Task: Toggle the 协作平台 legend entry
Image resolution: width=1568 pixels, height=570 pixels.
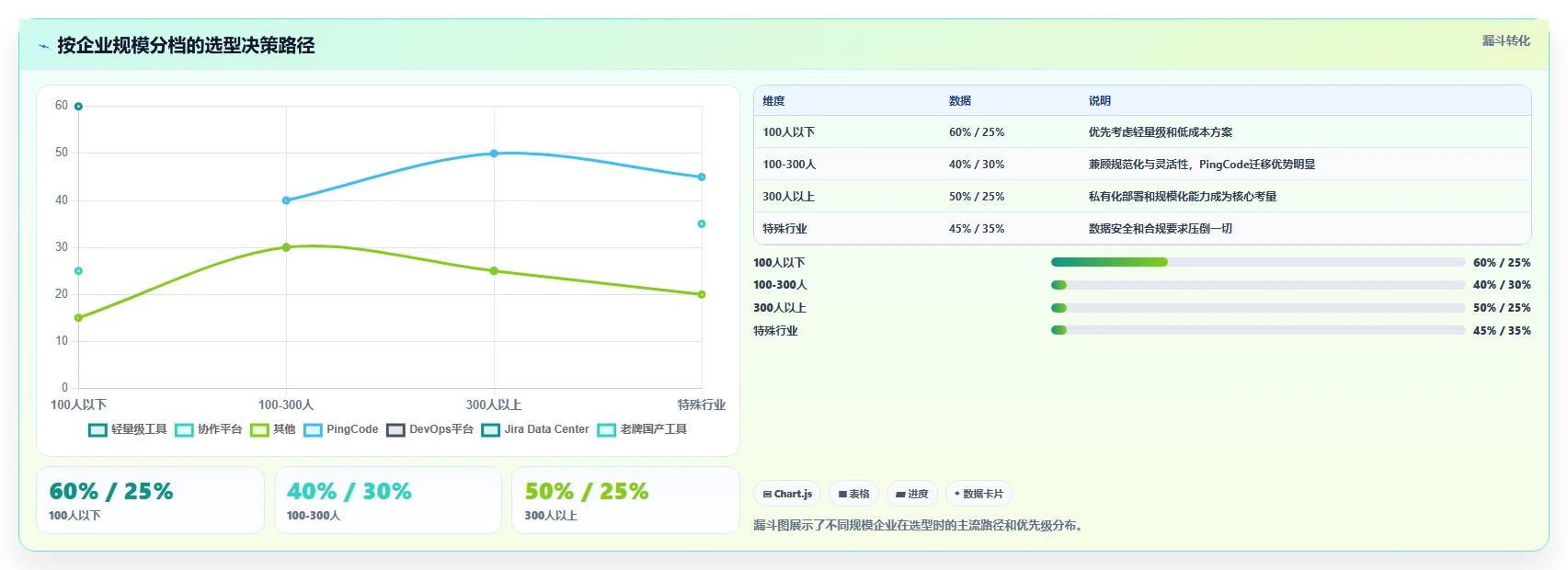Action: tap(209, 429)
